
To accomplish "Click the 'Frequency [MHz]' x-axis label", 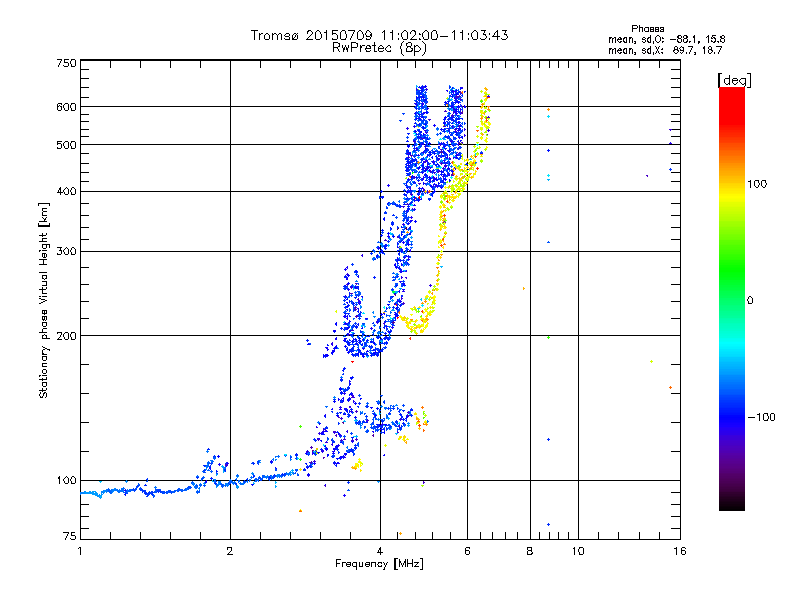I will [379, 564].
